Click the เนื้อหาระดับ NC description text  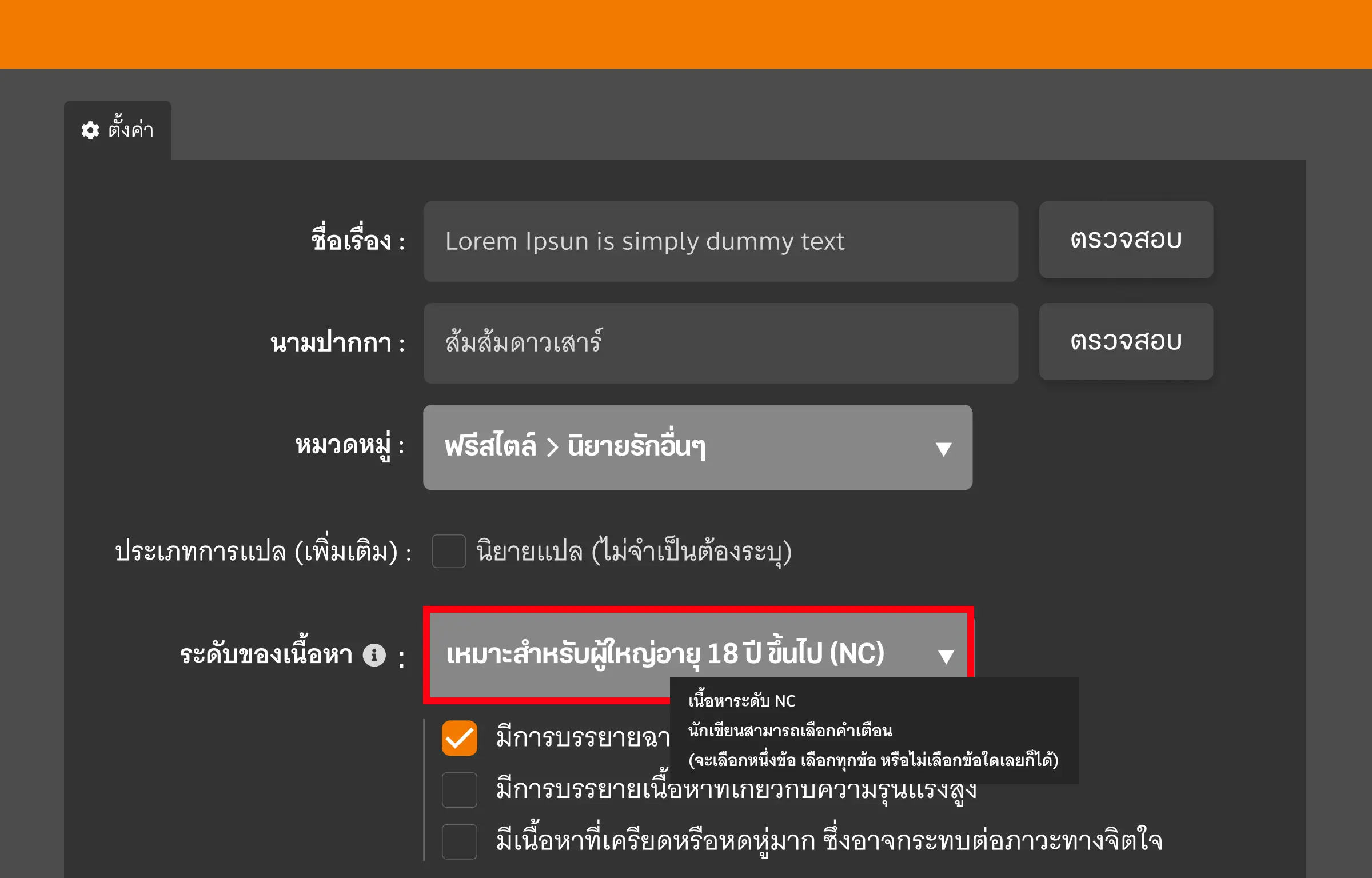pyautogui.click(x=741, y=701)
